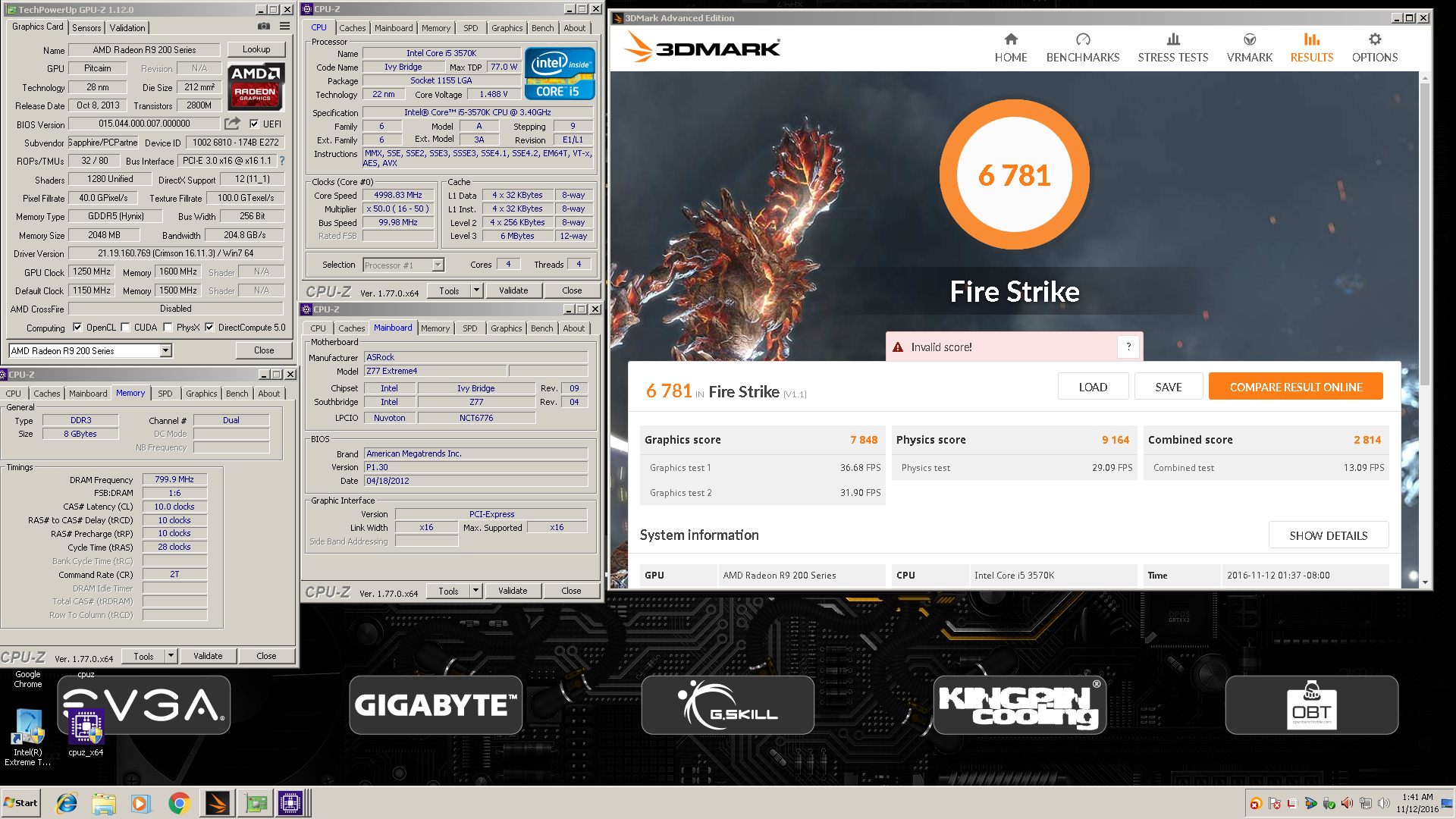Switch to CPU-Z via its taskbar icon
The height and width of the screenshot is (819, 1456).
[291, 803]
